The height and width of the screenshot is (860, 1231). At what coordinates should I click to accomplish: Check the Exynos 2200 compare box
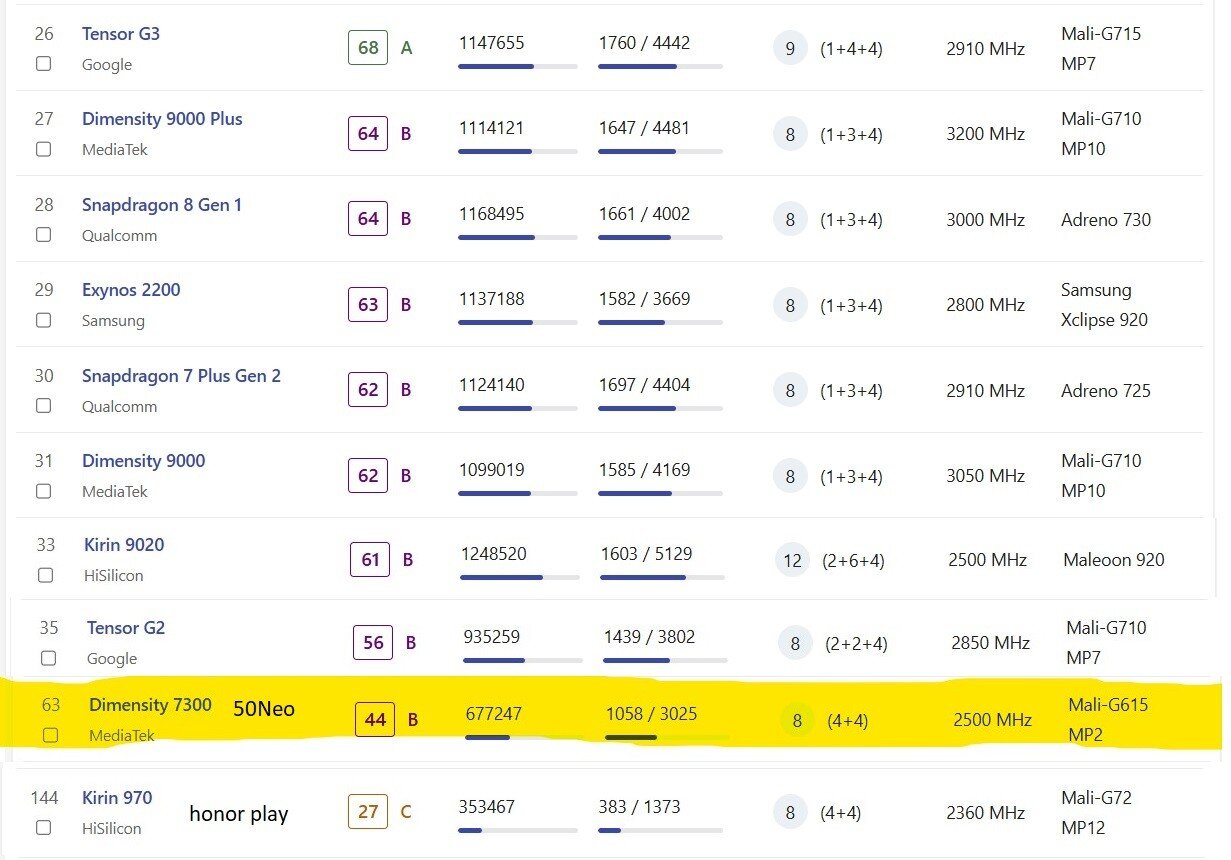click(44, 320)
